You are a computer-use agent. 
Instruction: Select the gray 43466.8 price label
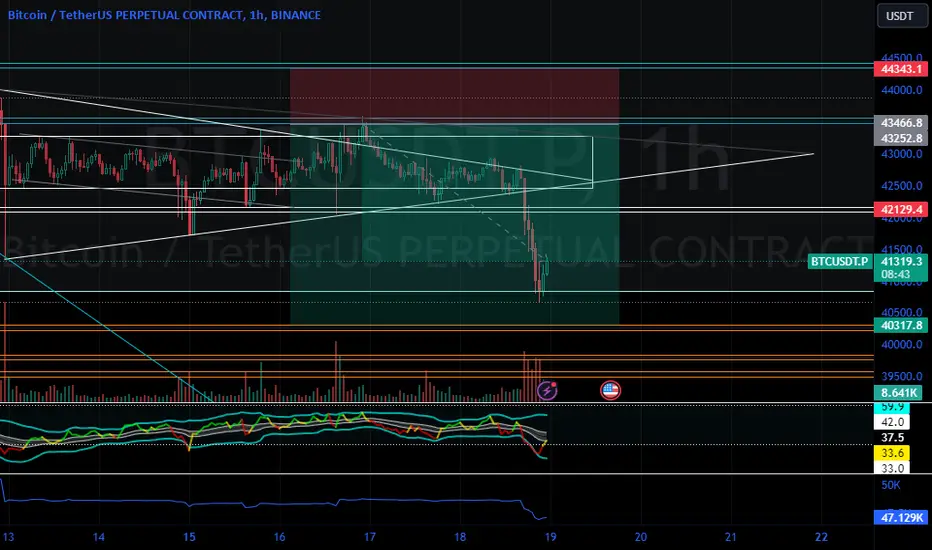(x=901, y=122)
